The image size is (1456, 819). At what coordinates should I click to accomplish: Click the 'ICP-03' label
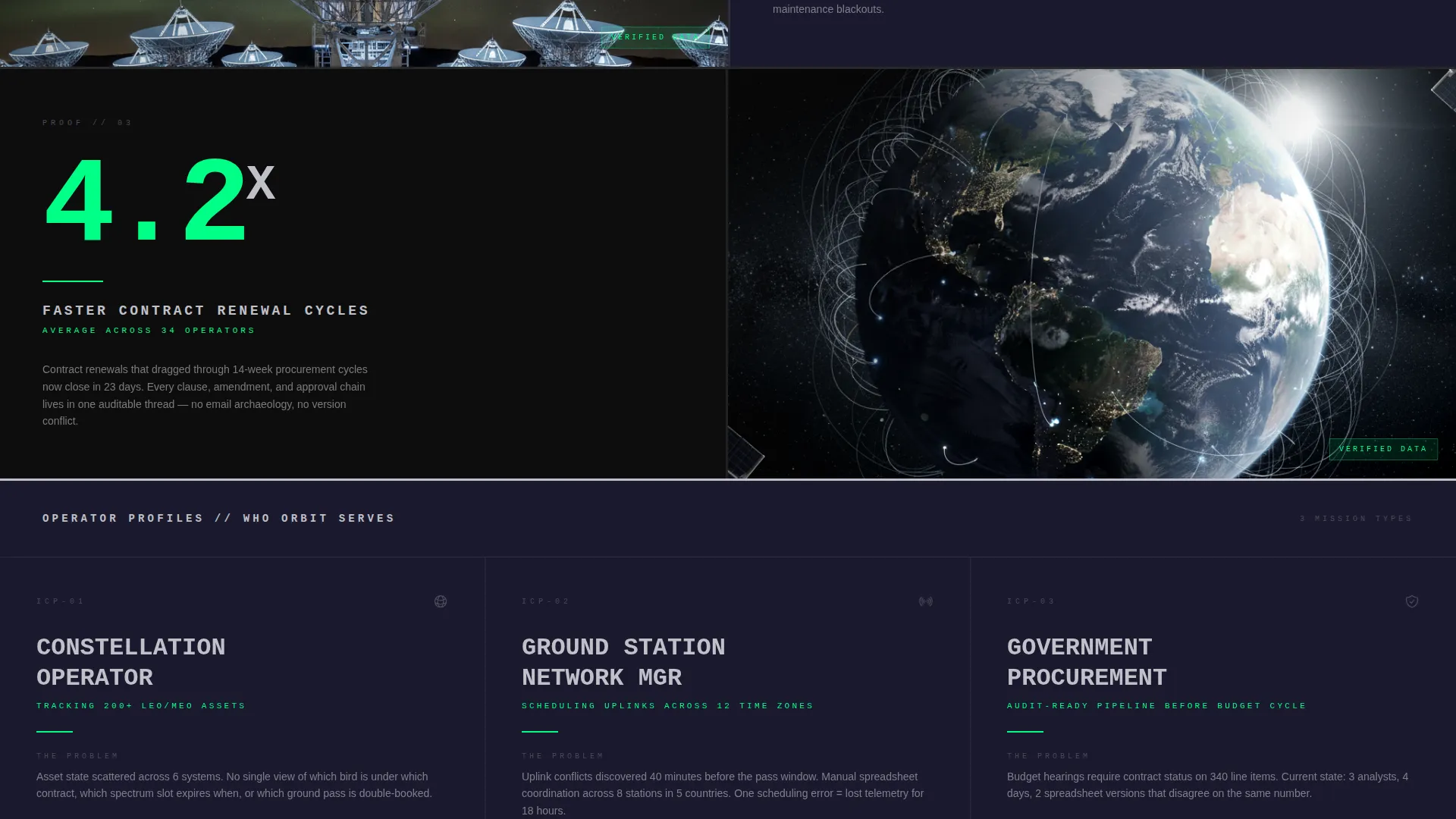[1031, 601]
